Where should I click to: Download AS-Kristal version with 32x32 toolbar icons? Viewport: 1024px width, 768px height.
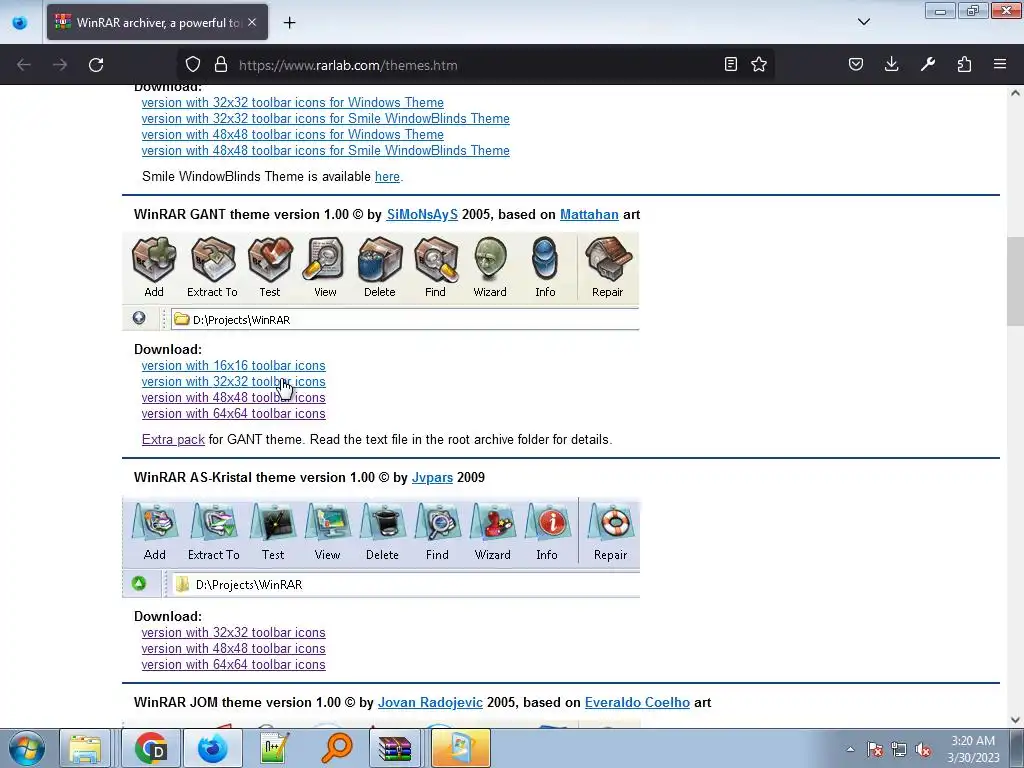coord(233,633)
